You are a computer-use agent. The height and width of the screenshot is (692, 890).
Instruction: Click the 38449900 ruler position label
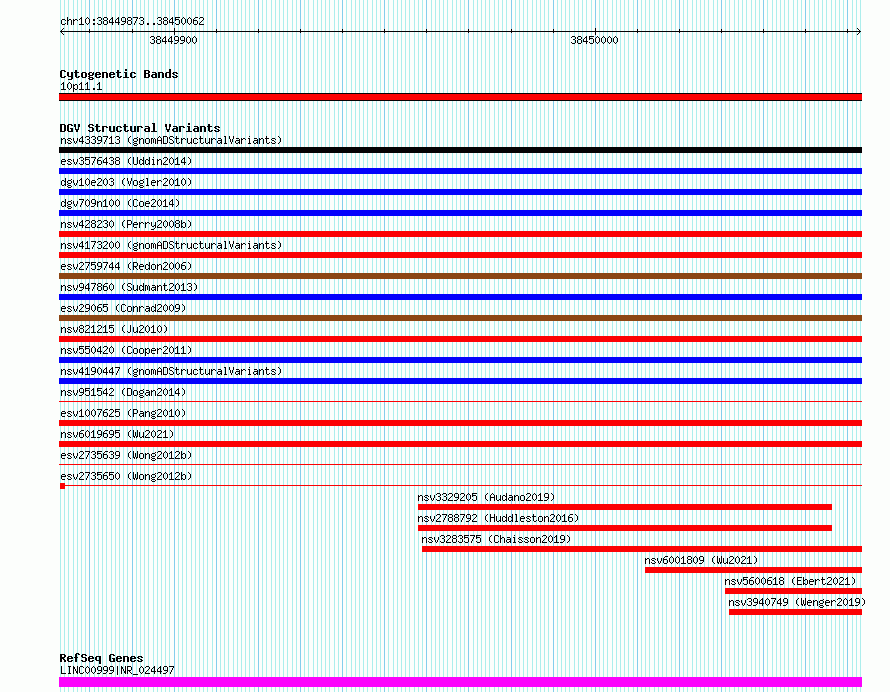point(173,40)
